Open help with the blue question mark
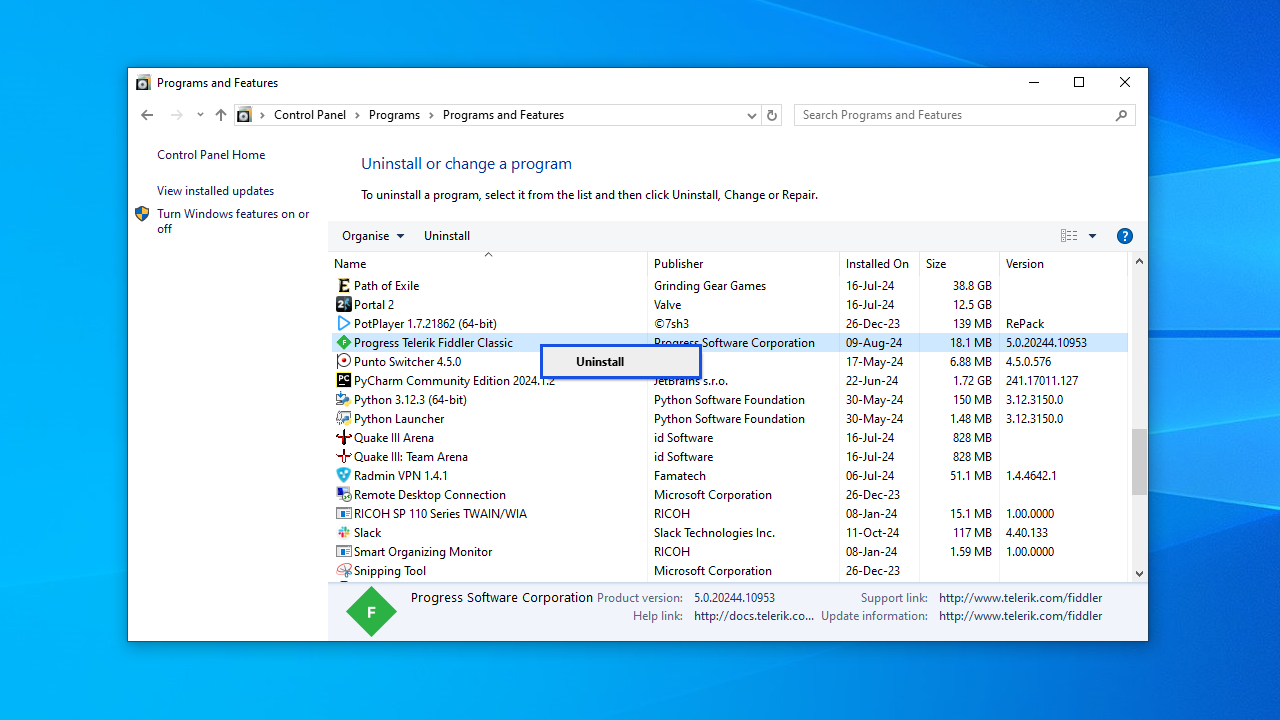 tap(1125, 236)
